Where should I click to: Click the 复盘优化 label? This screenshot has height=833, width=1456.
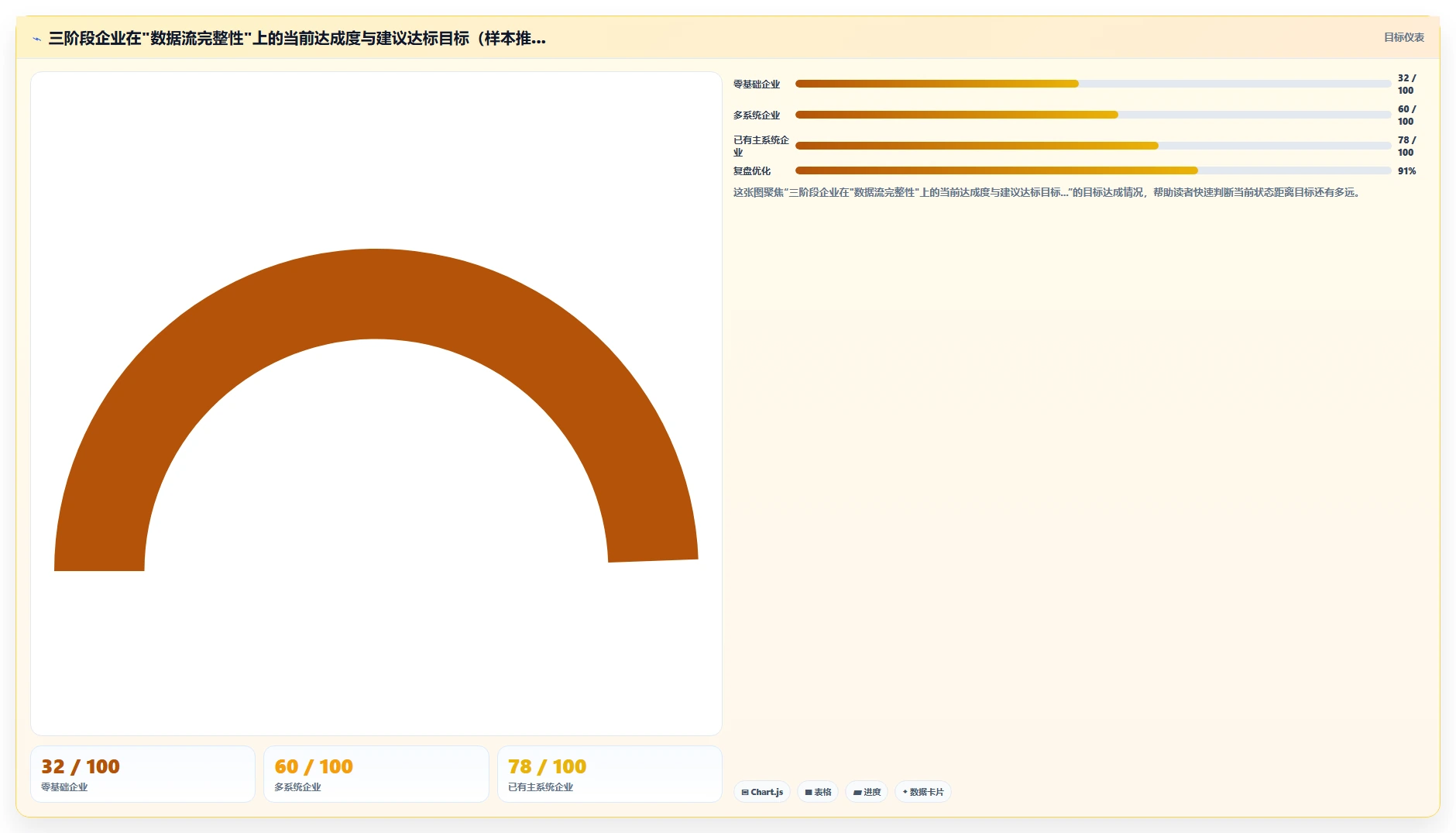point(752,171)
